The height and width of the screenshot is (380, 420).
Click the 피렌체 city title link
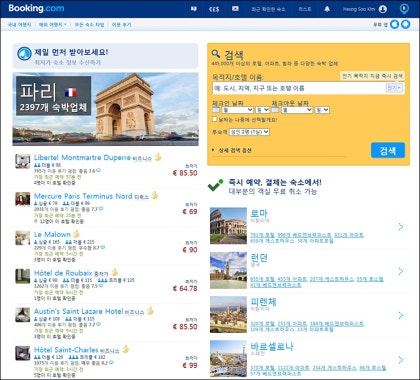pos(263,301)
